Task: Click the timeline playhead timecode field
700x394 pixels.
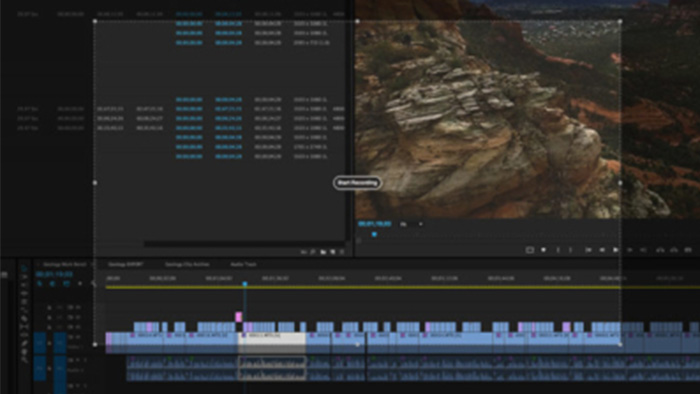Action: 54,274
